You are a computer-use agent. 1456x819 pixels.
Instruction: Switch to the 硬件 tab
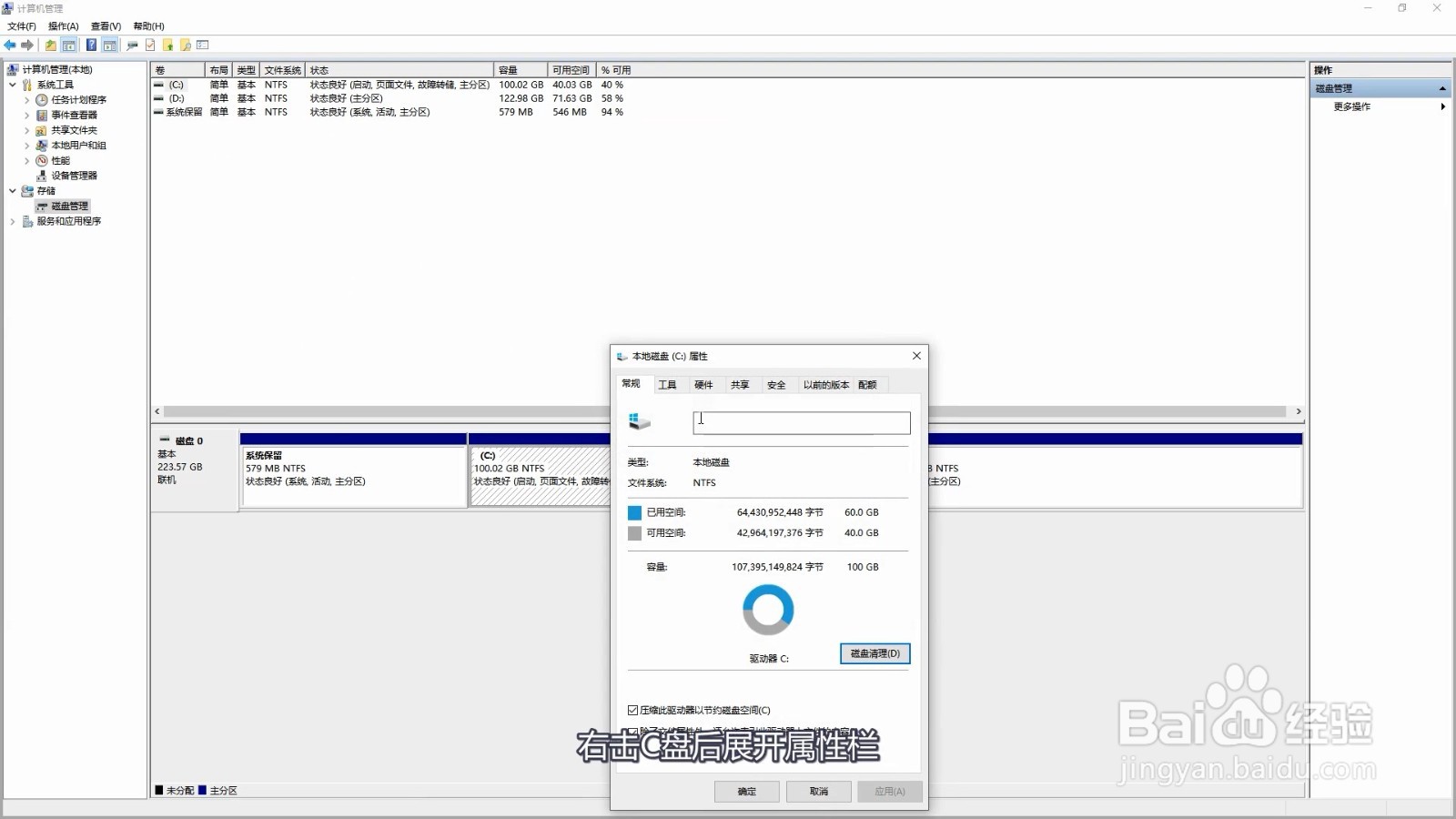tap(704, 385)
